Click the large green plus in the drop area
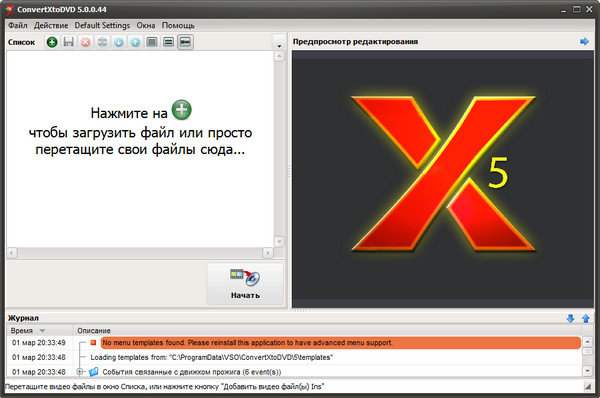600x398 pixels. tap(181, 110)
